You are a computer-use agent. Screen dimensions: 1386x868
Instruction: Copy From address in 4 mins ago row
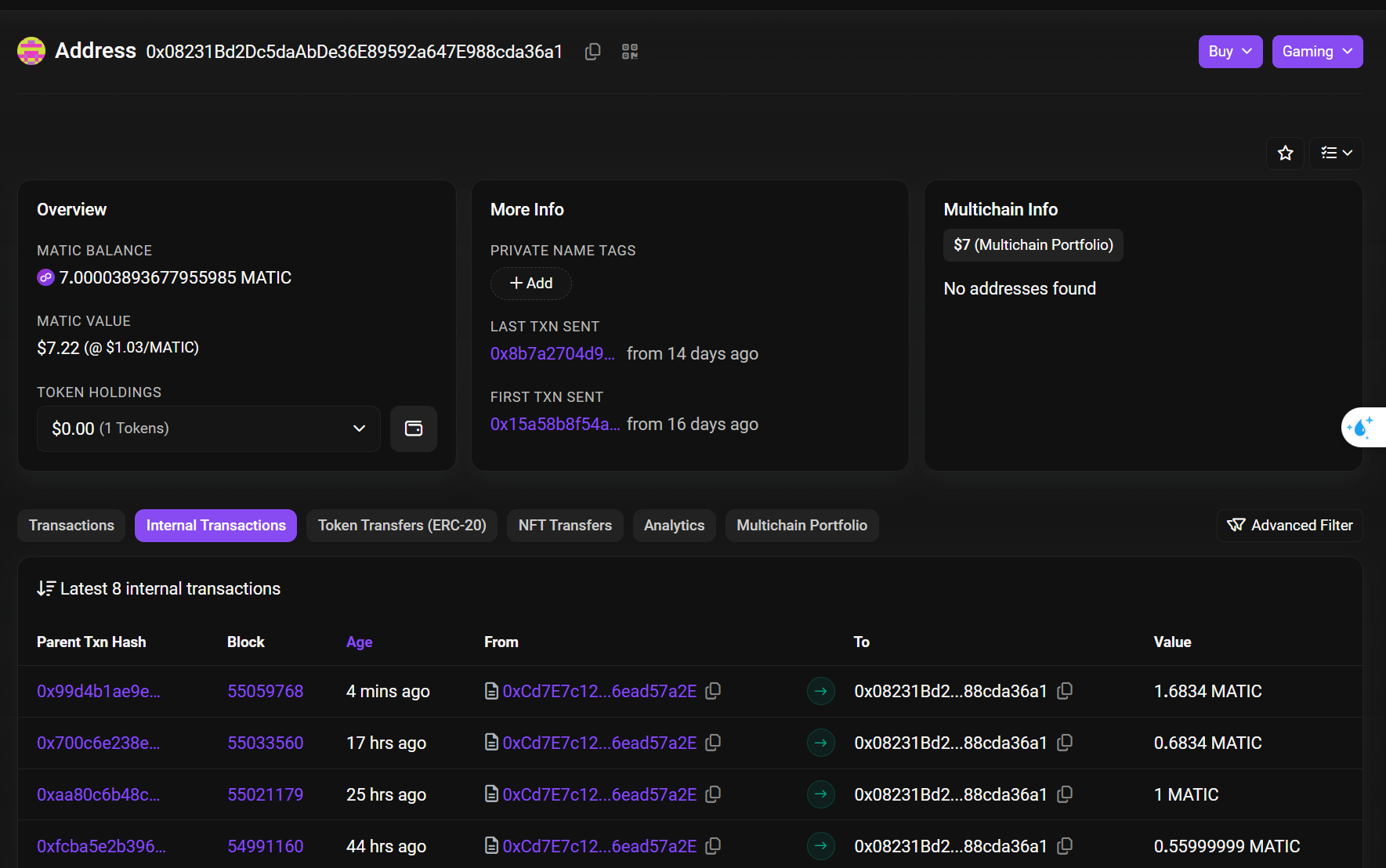click(x=713, y=691)
